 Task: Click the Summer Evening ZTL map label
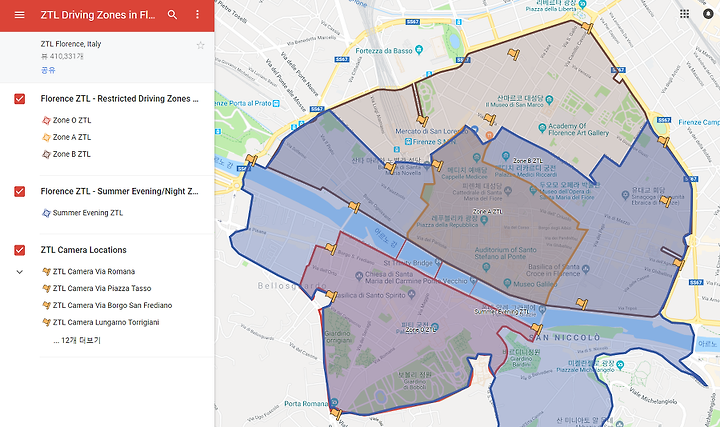[x=502, y=312]
